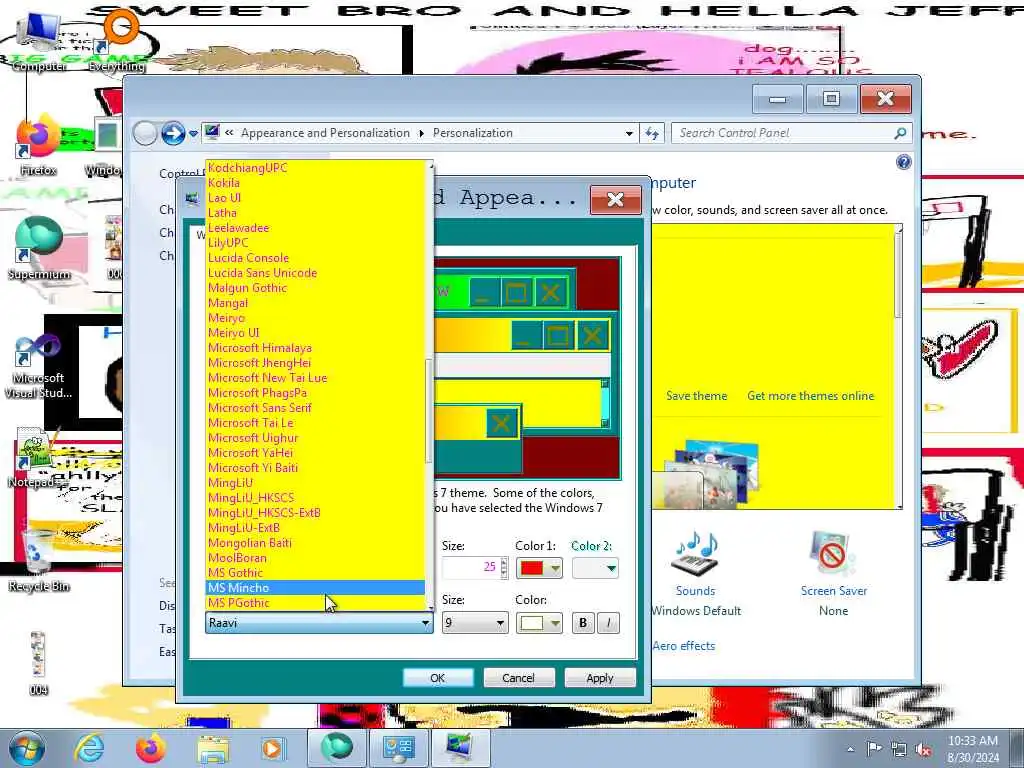Open Microsoft Visual Studio desktop shortcut

tap(39, 366)
